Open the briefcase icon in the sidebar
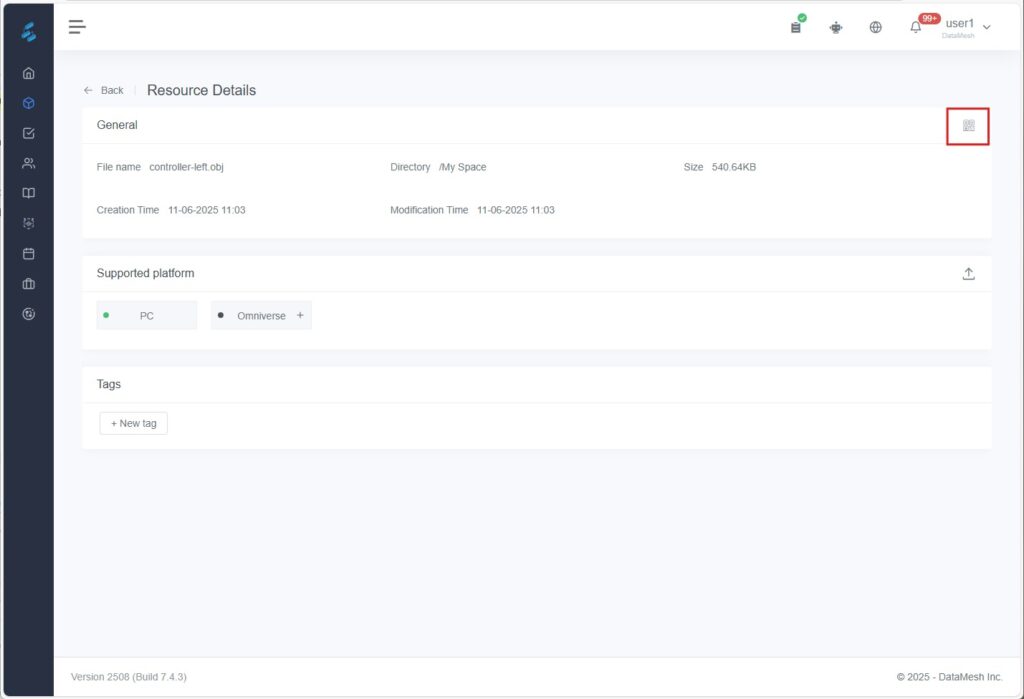 point(29,284)
